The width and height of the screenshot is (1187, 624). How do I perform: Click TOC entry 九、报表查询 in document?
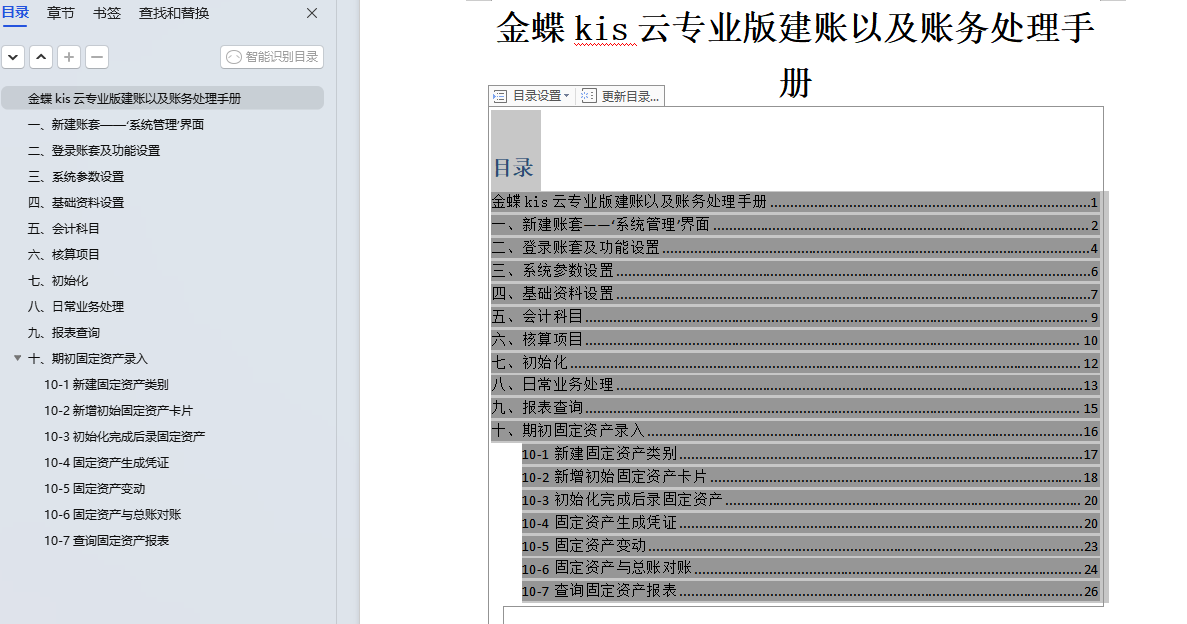tap(795, 408)
